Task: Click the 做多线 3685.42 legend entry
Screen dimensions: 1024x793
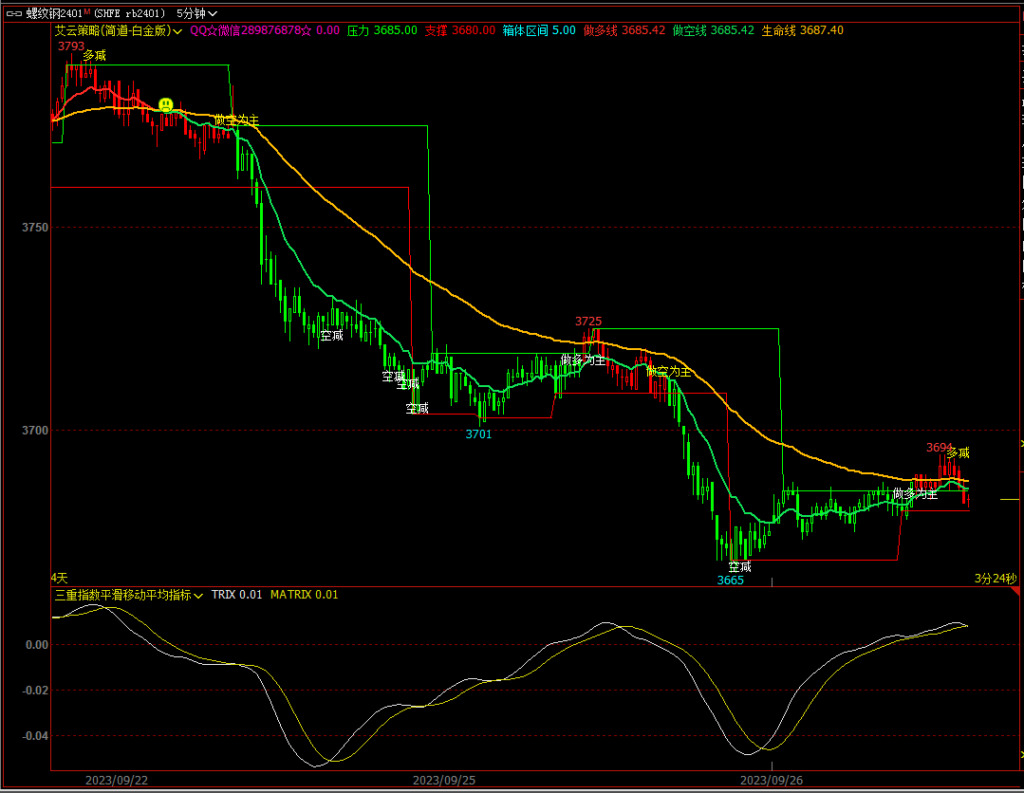Action: tap(623, 30)
